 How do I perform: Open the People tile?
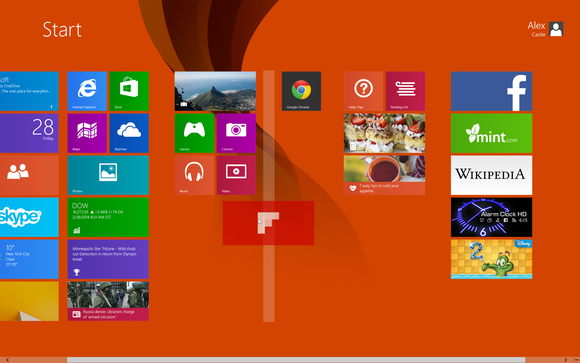pyautogui.click(x=29, y=175)
